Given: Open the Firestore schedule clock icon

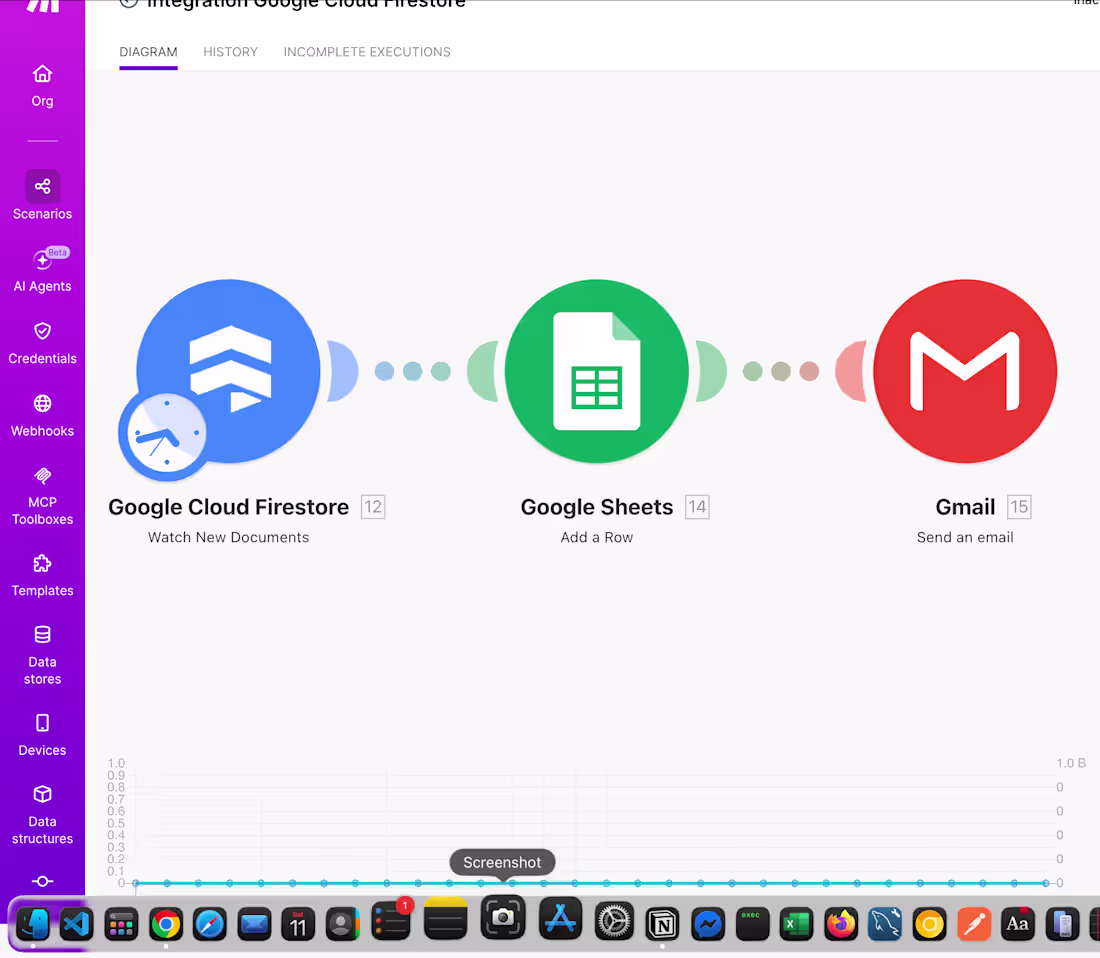Looking at the screenshot, I should coord(166,435).
